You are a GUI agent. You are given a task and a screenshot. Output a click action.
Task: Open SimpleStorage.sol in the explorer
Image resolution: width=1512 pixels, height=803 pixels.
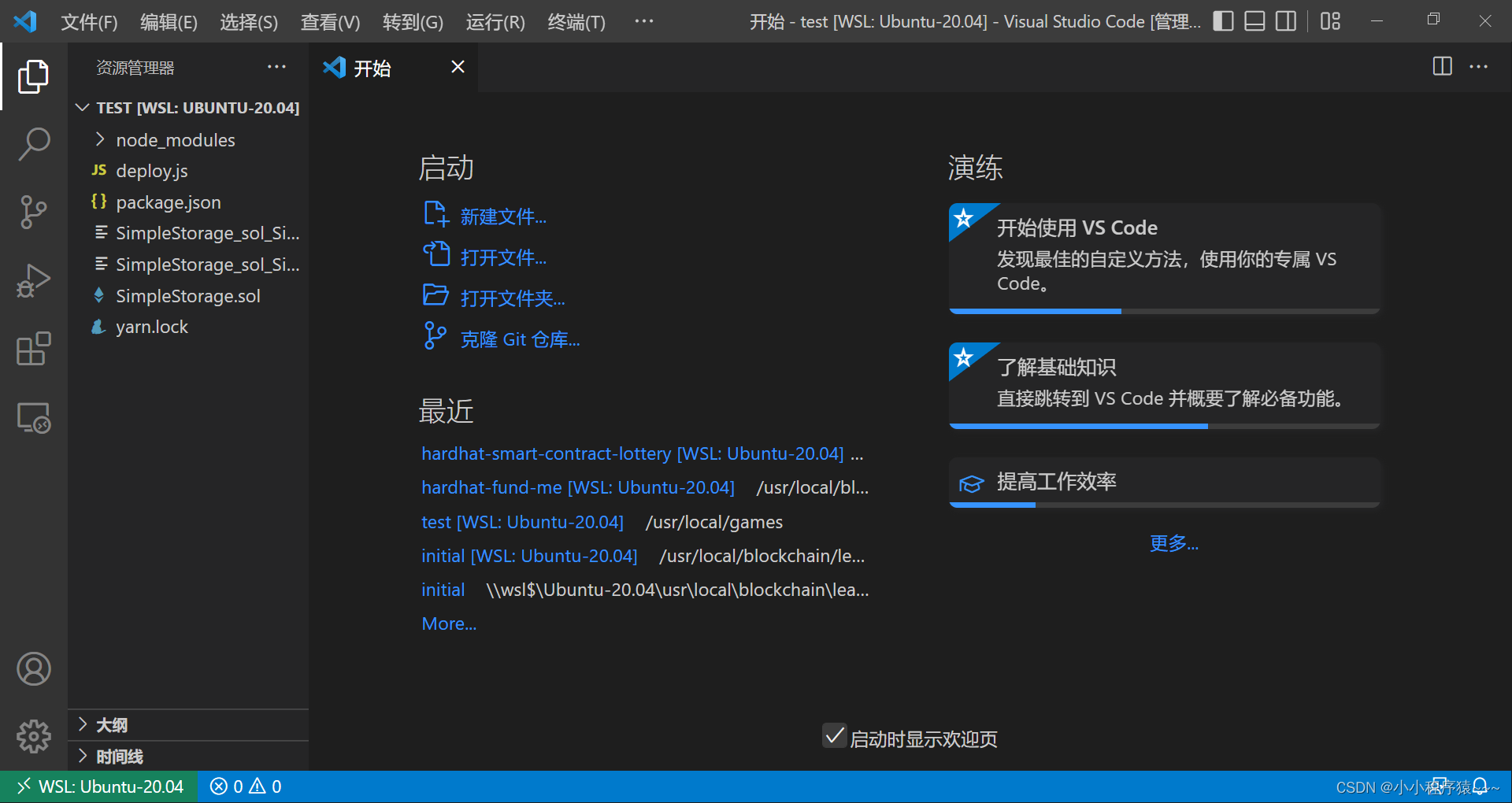[x=189, y=296]
